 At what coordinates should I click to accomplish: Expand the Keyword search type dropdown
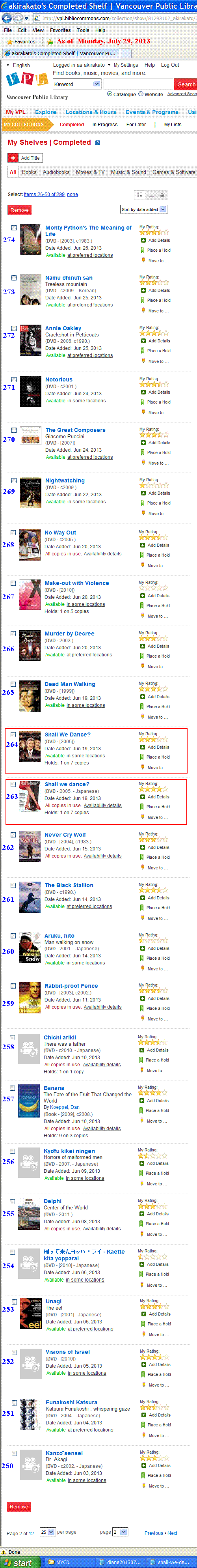pos(76,84)
